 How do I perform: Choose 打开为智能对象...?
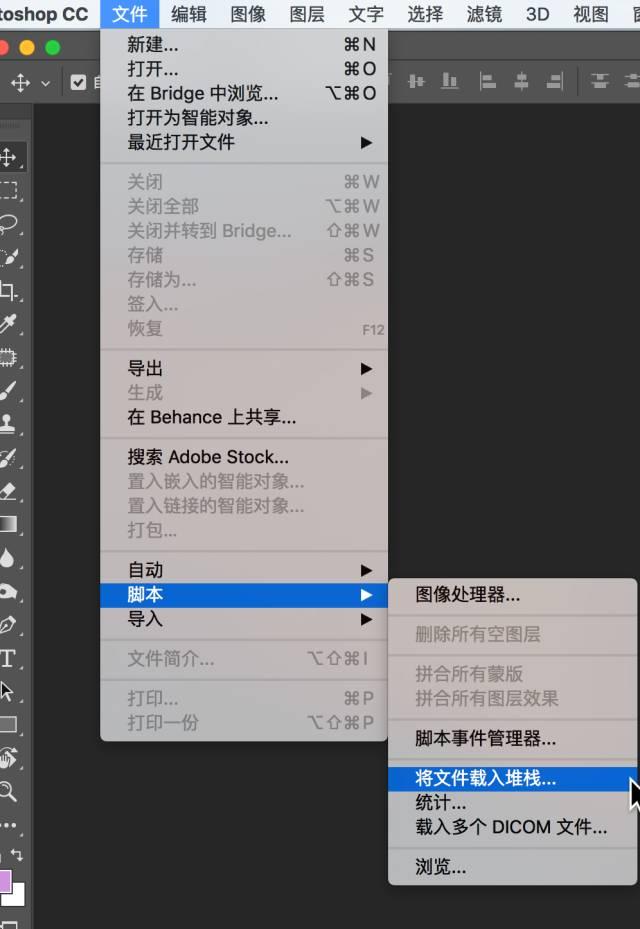(x=244, y=117)
